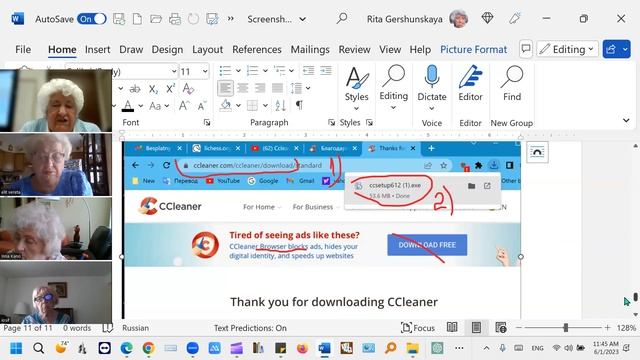Expand the font name combo box arrow
640x360 pixels.
[173, 71]
